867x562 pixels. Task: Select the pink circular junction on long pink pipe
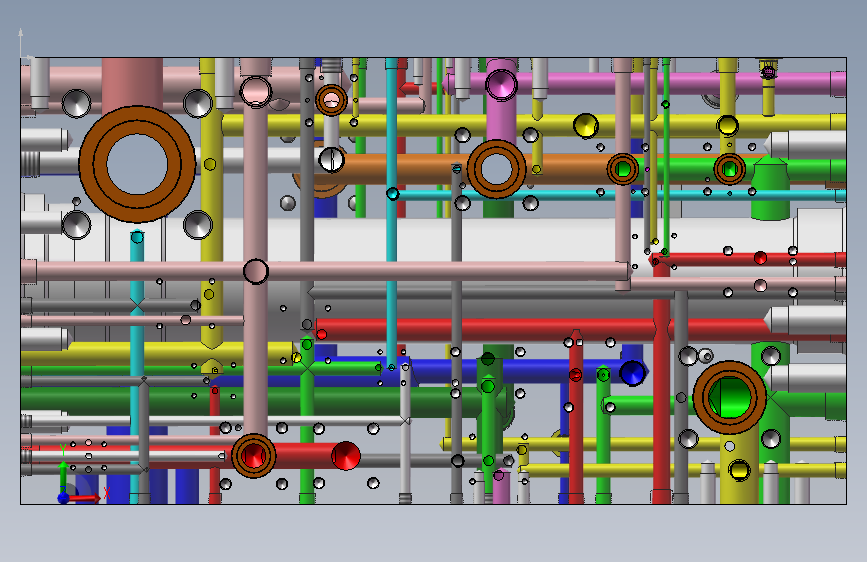click(255, 272)
